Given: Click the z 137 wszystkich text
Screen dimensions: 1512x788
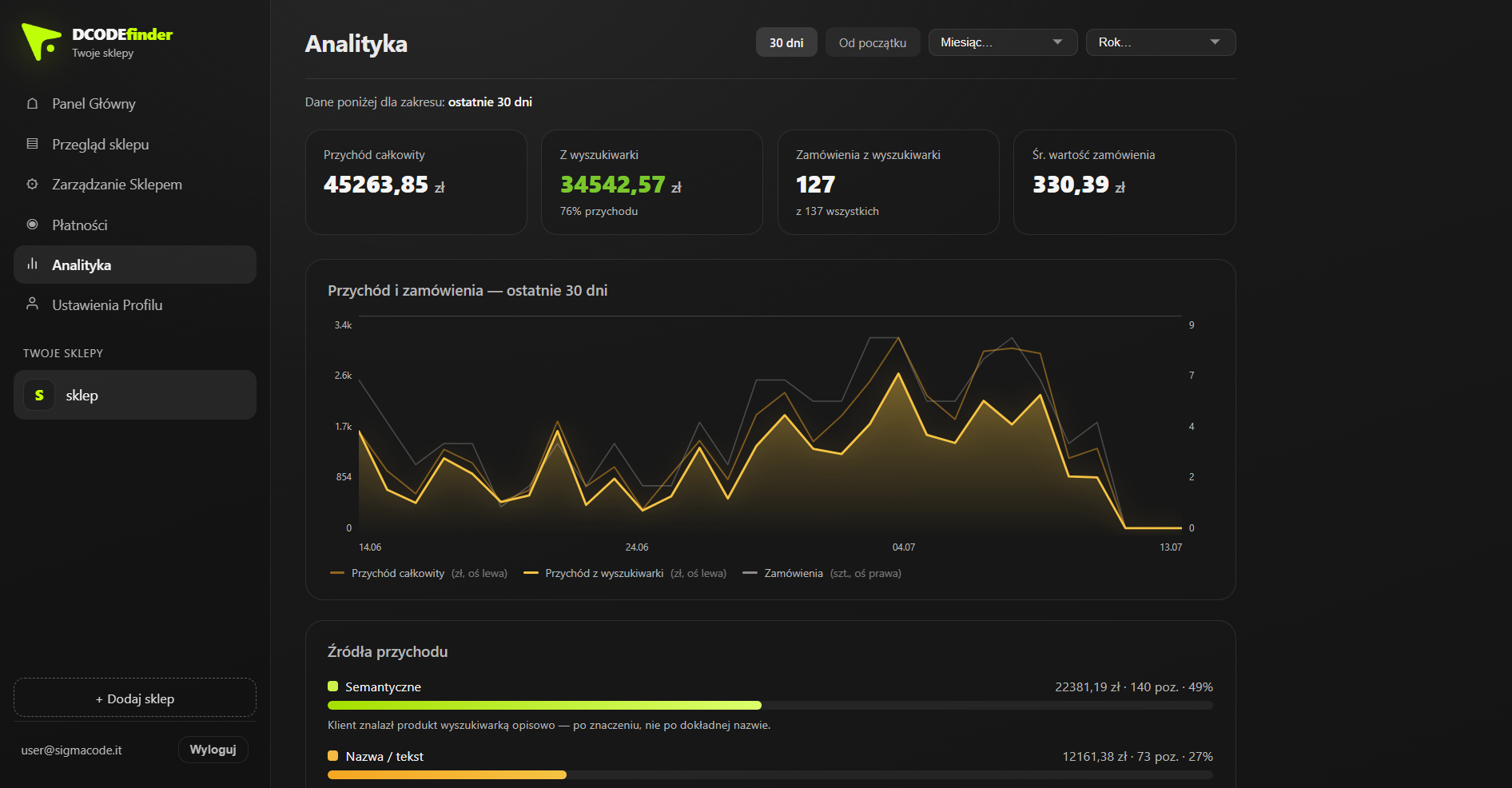Looking at the screenshot, I should click(x=838, y=212).
